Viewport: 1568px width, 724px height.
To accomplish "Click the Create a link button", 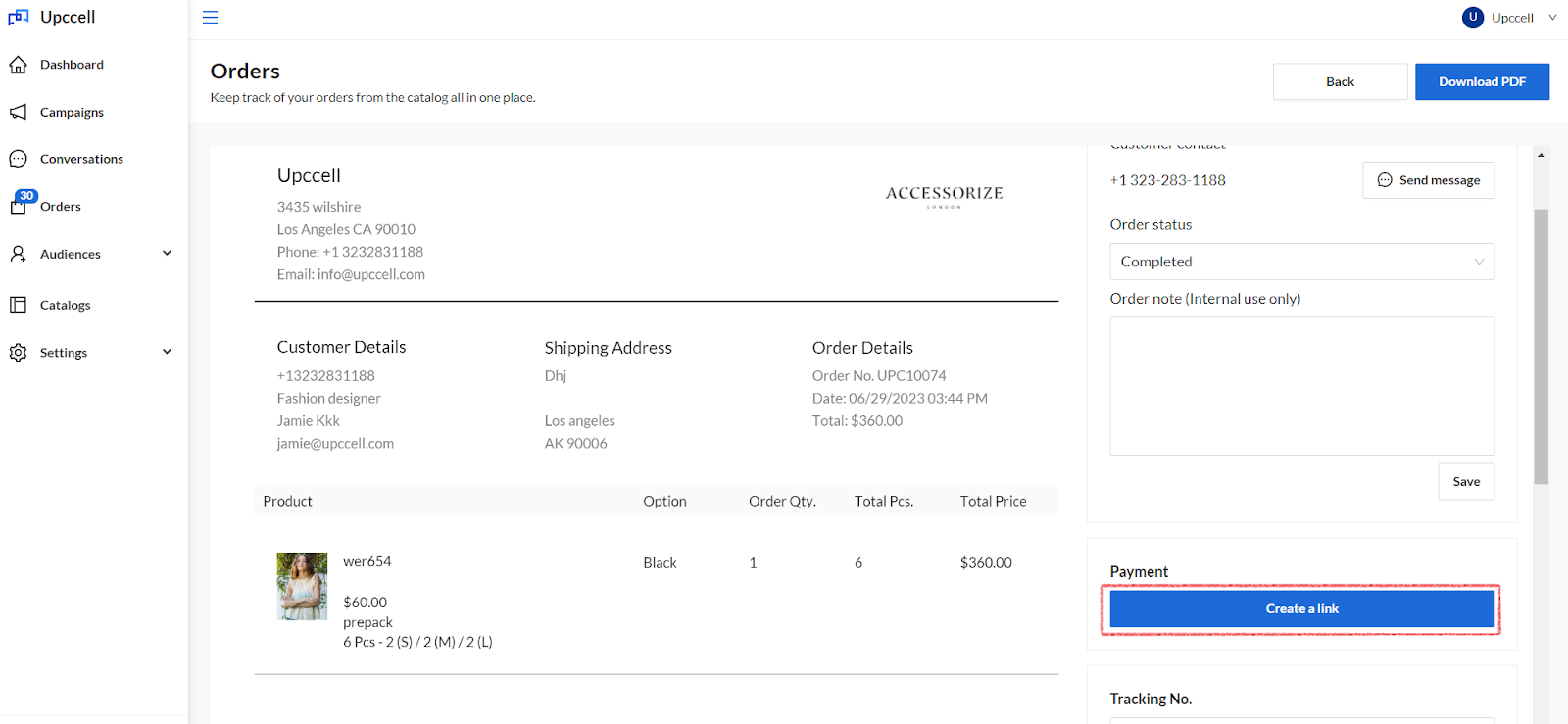I will 1301,608.
